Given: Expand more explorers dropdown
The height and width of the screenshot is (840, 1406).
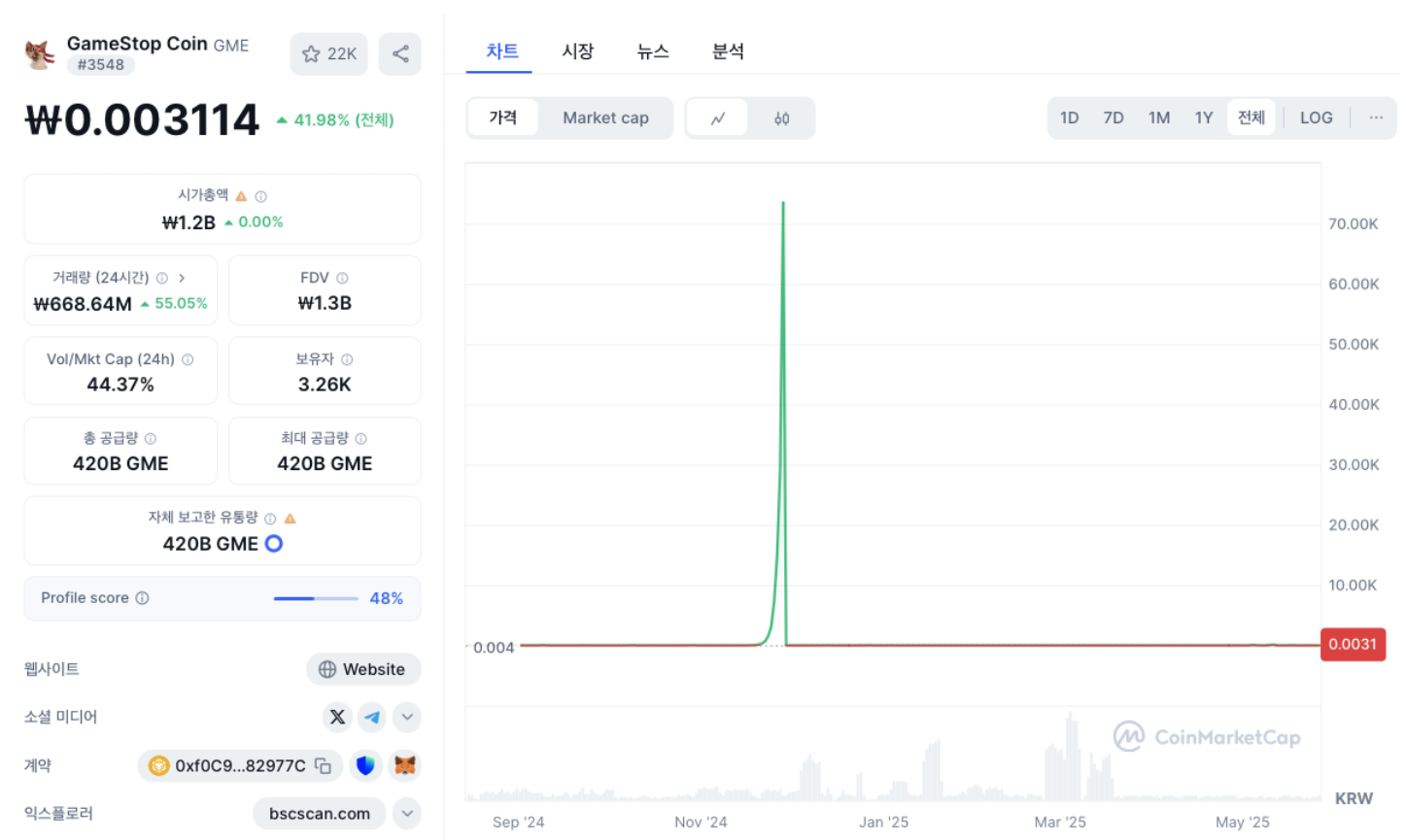Looking at the screenshot, I should click(x=407, y=814).
